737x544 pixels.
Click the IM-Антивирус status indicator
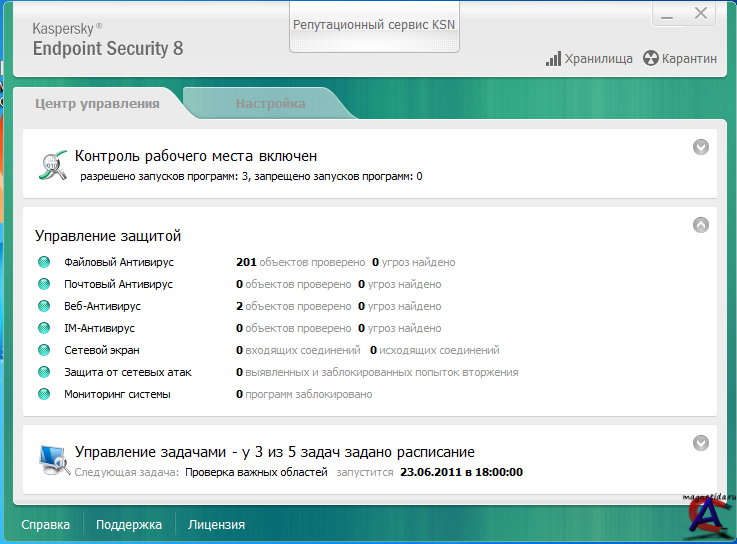tap(44, 329)
